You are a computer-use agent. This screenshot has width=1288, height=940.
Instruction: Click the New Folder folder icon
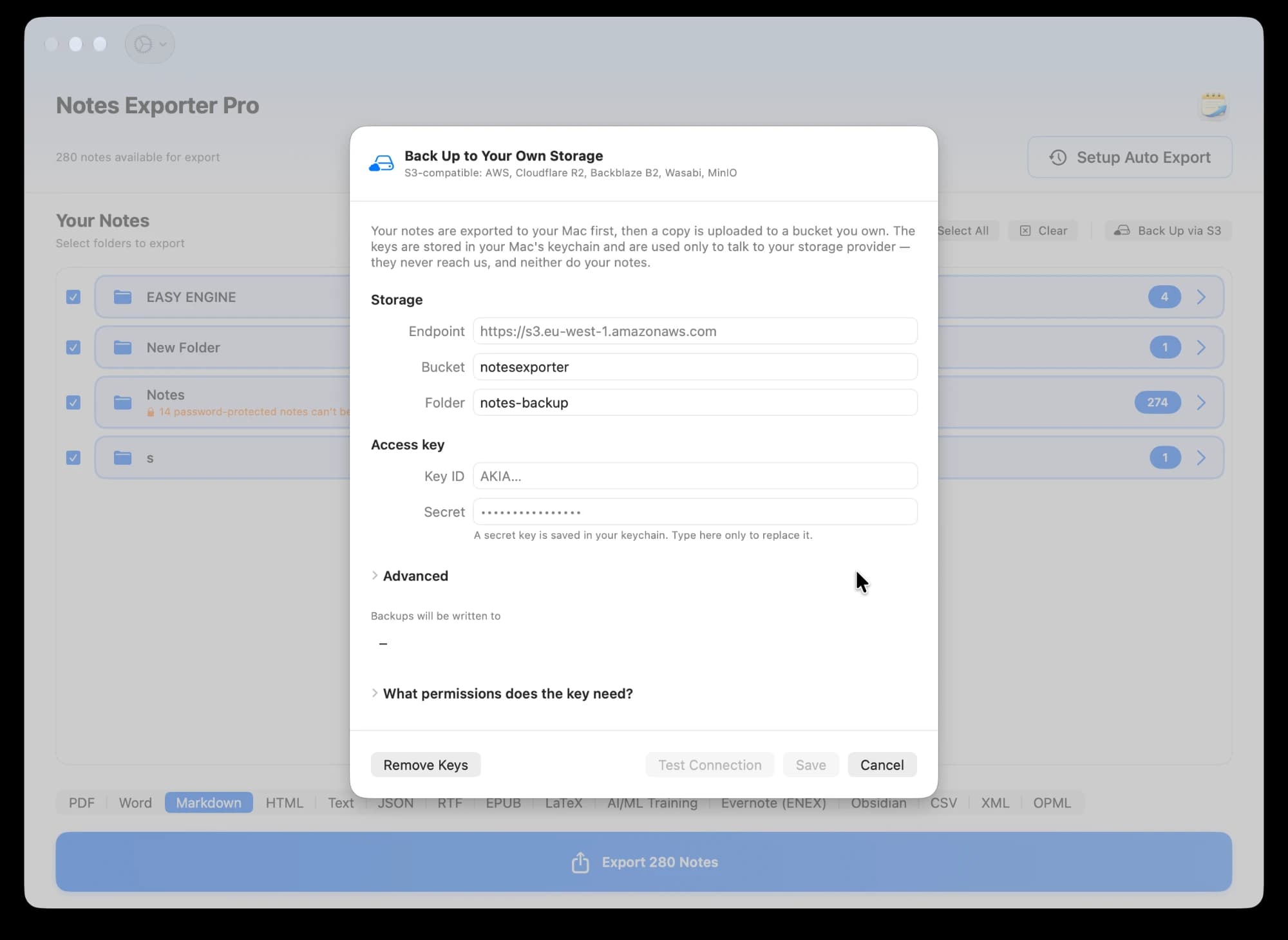(122, 348)
